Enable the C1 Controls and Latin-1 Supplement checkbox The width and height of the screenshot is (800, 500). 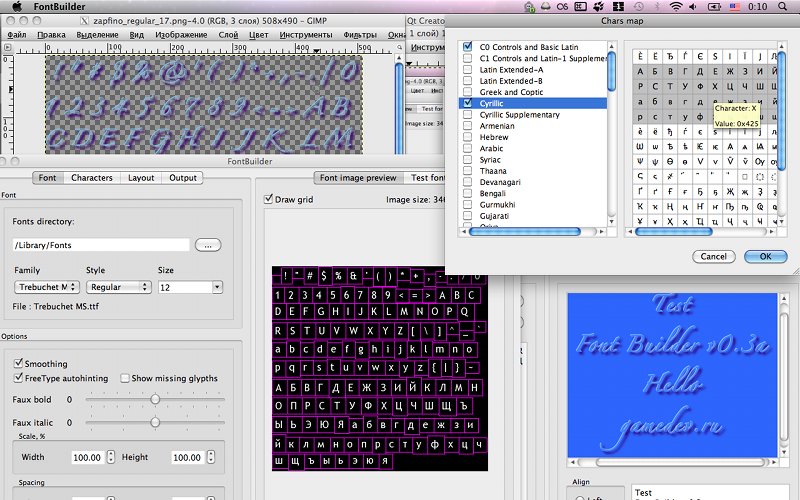(467, 58)
